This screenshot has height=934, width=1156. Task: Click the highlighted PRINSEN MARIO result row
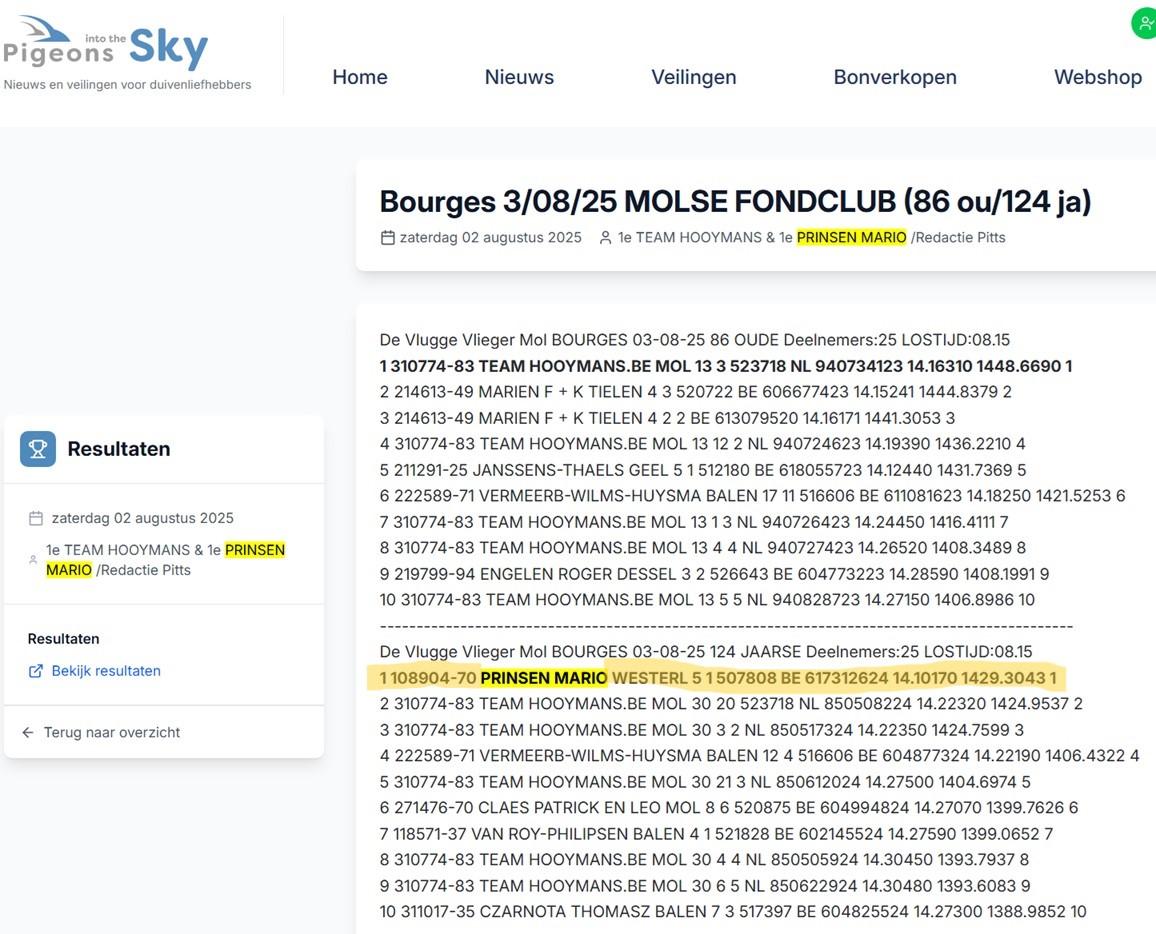(x=720, y=677)
